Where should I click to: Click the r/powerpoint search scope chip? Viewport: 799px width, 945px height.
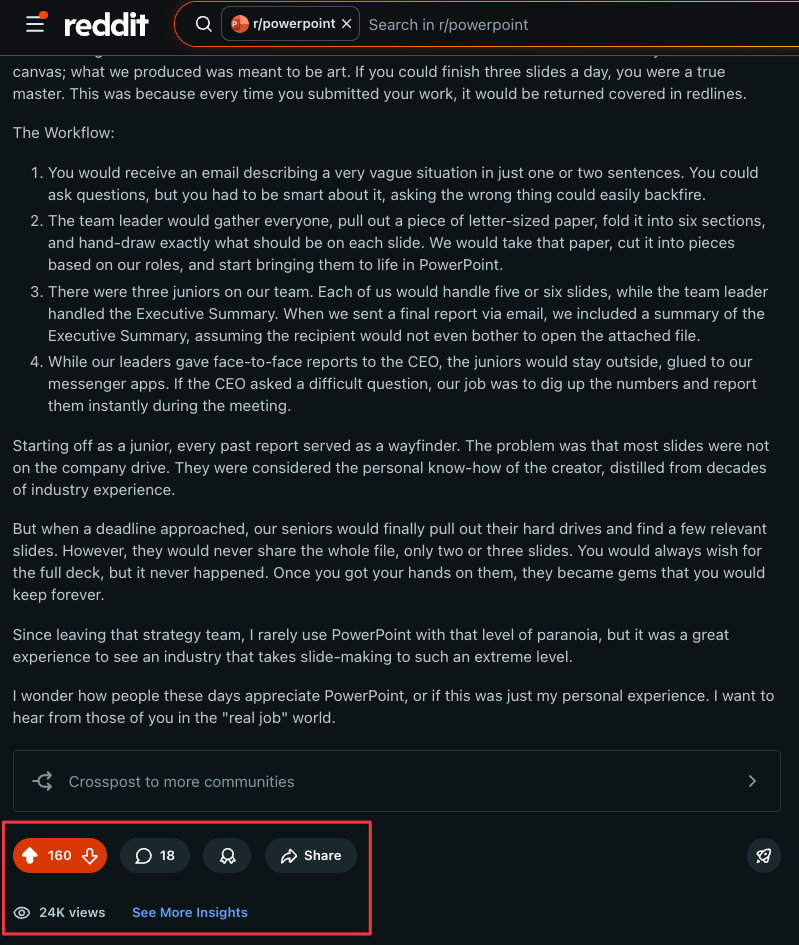(290, 24)
